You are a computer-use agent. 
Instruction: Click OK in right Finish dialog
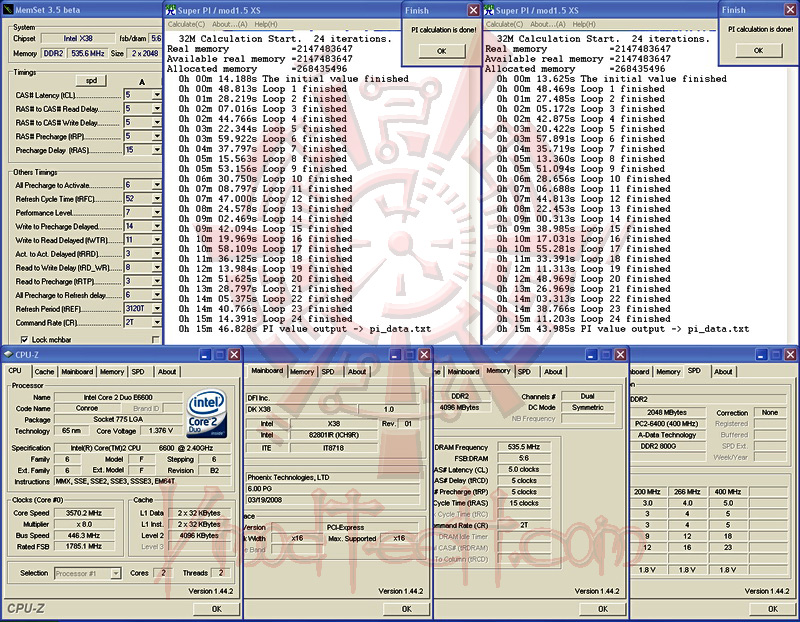(759, 51)
